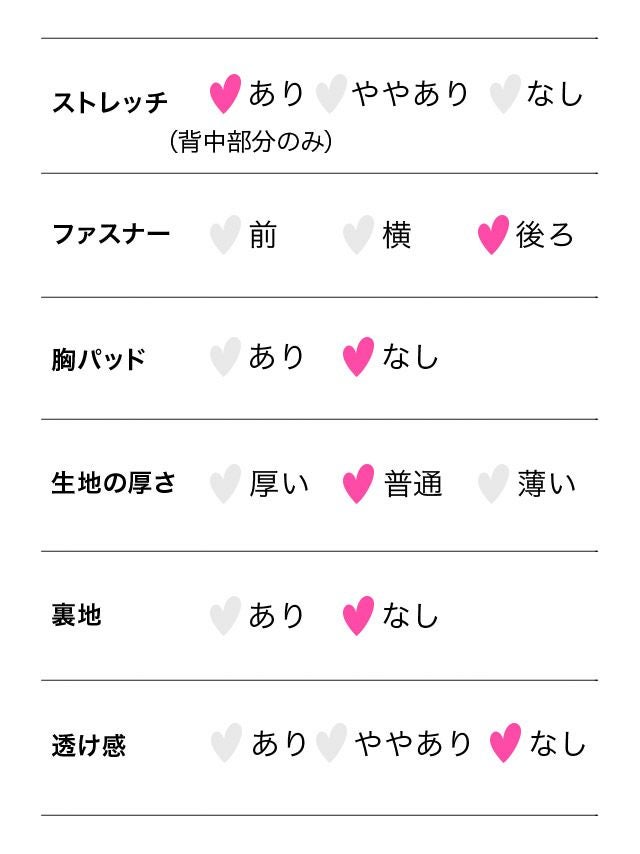Pick the gray heart for 透け感 あり
This screenshot has height=854, width=640.
pos(226,744)
